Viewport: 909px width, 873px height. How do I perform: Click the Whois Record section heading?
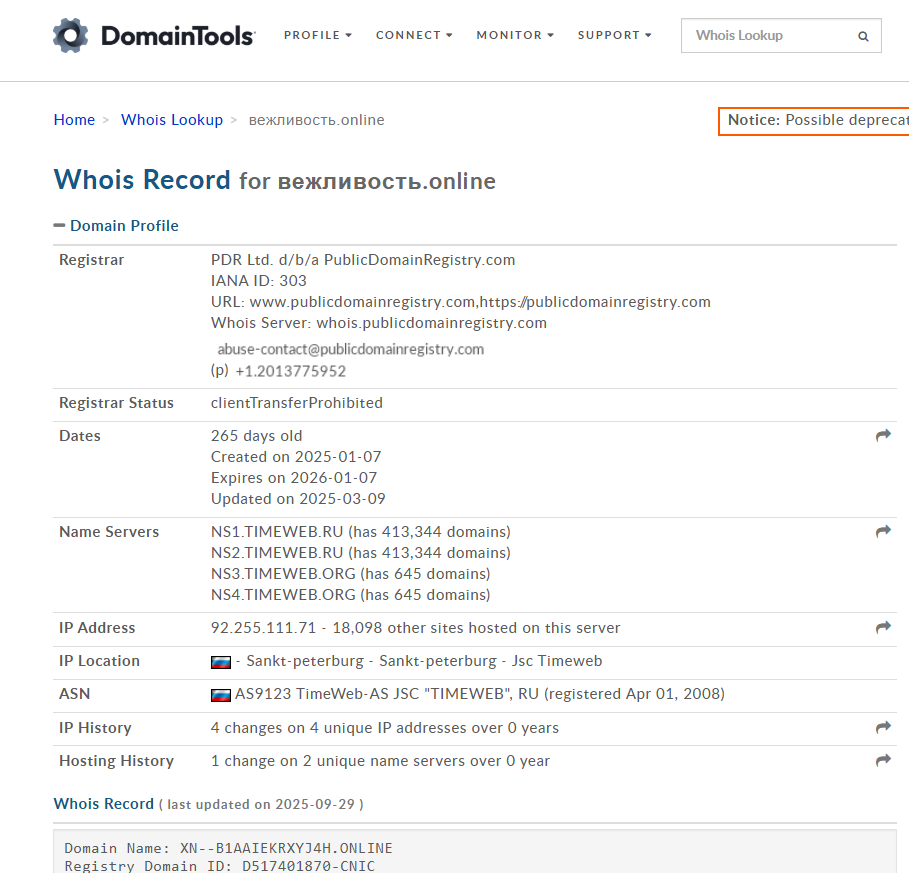[x=103, y=803]
